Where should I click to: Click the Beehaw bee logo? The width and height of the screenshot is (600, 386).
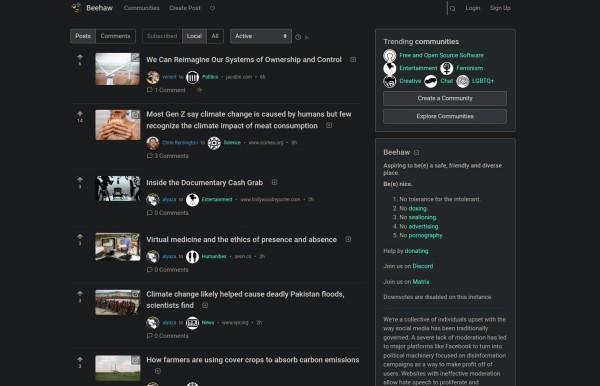(x=77, y=8)
